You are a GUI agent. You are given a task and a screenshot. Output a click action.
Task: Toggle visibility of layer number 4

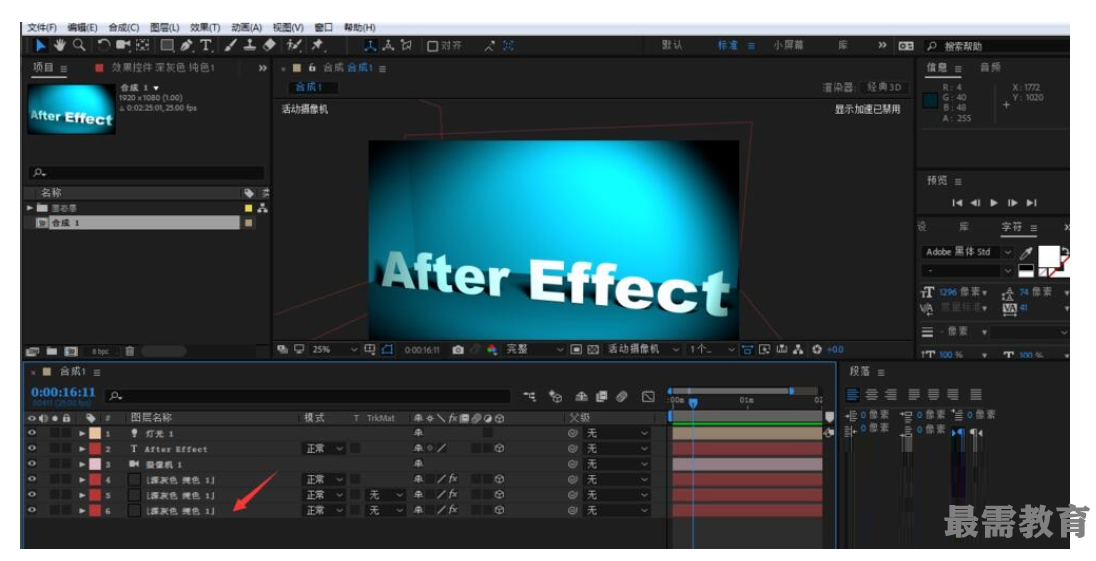(x=31, y=479)
